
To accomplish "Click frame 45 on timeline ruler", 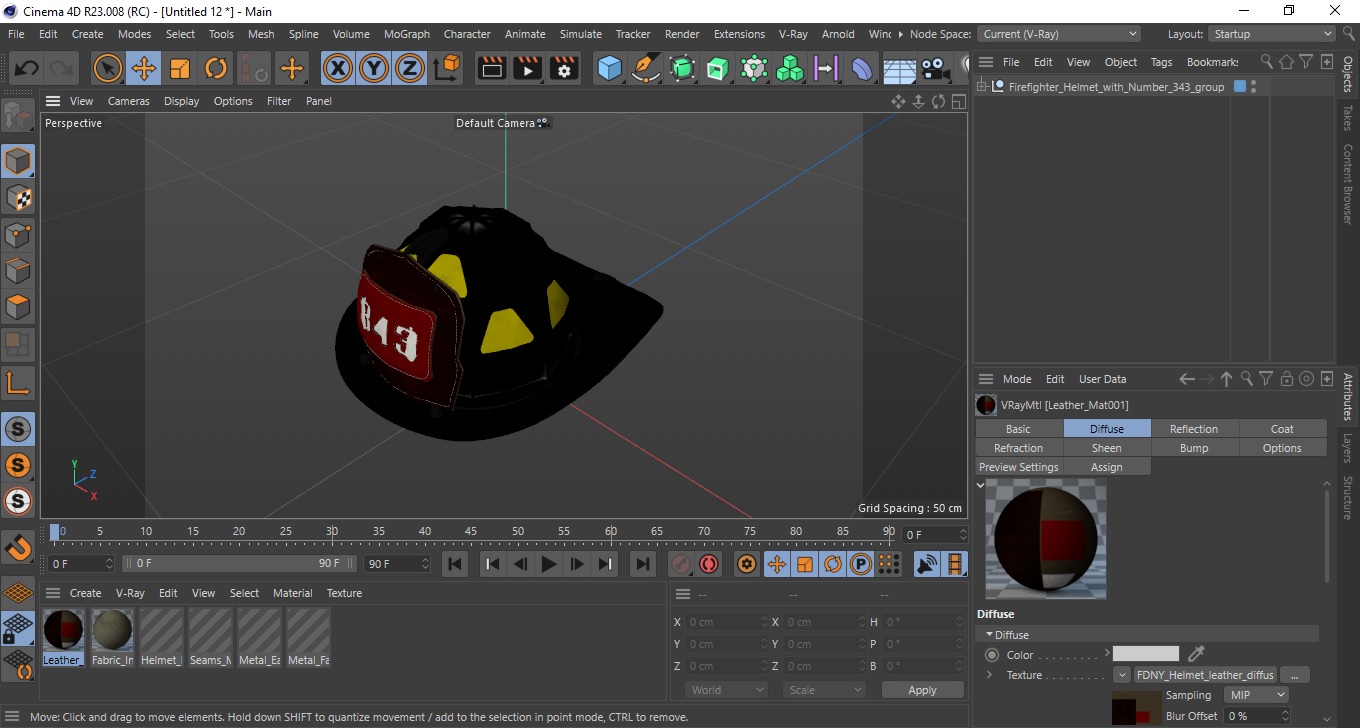I will (471, 531).
